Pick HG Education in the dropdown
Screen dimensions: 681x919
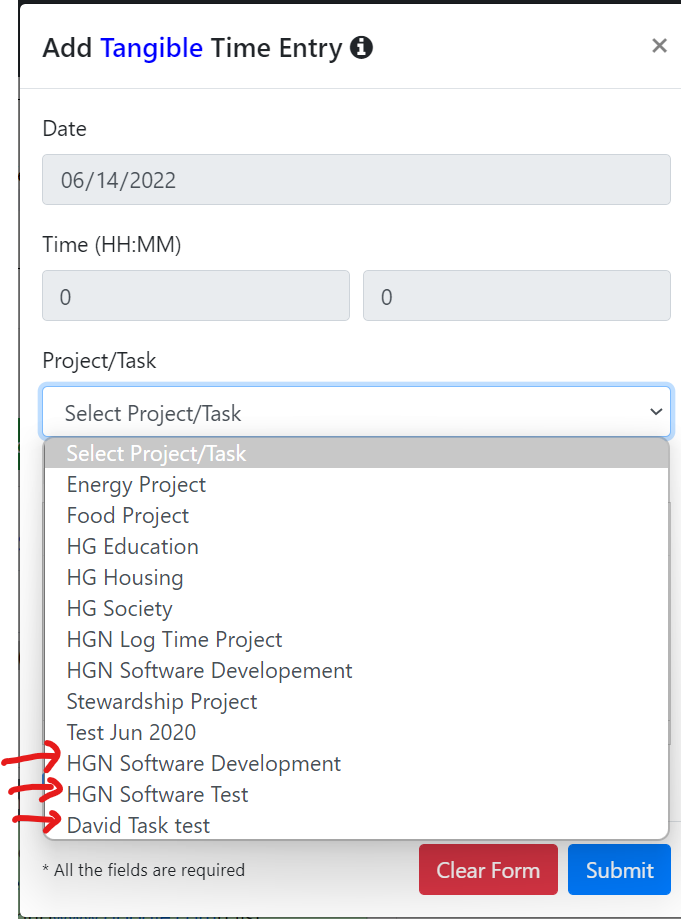356,547
